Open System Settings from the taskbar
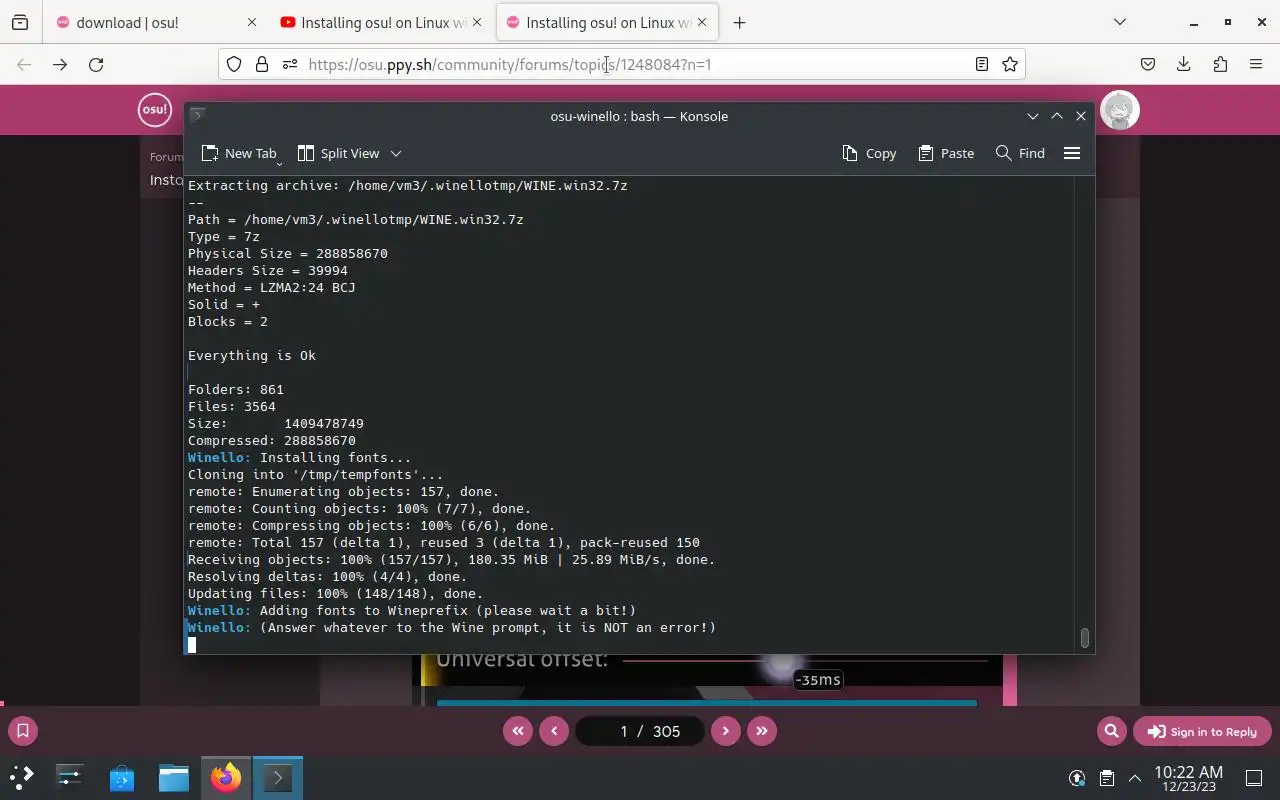Viewport: 1280px width, 800px height. click(x=70, y=777)
